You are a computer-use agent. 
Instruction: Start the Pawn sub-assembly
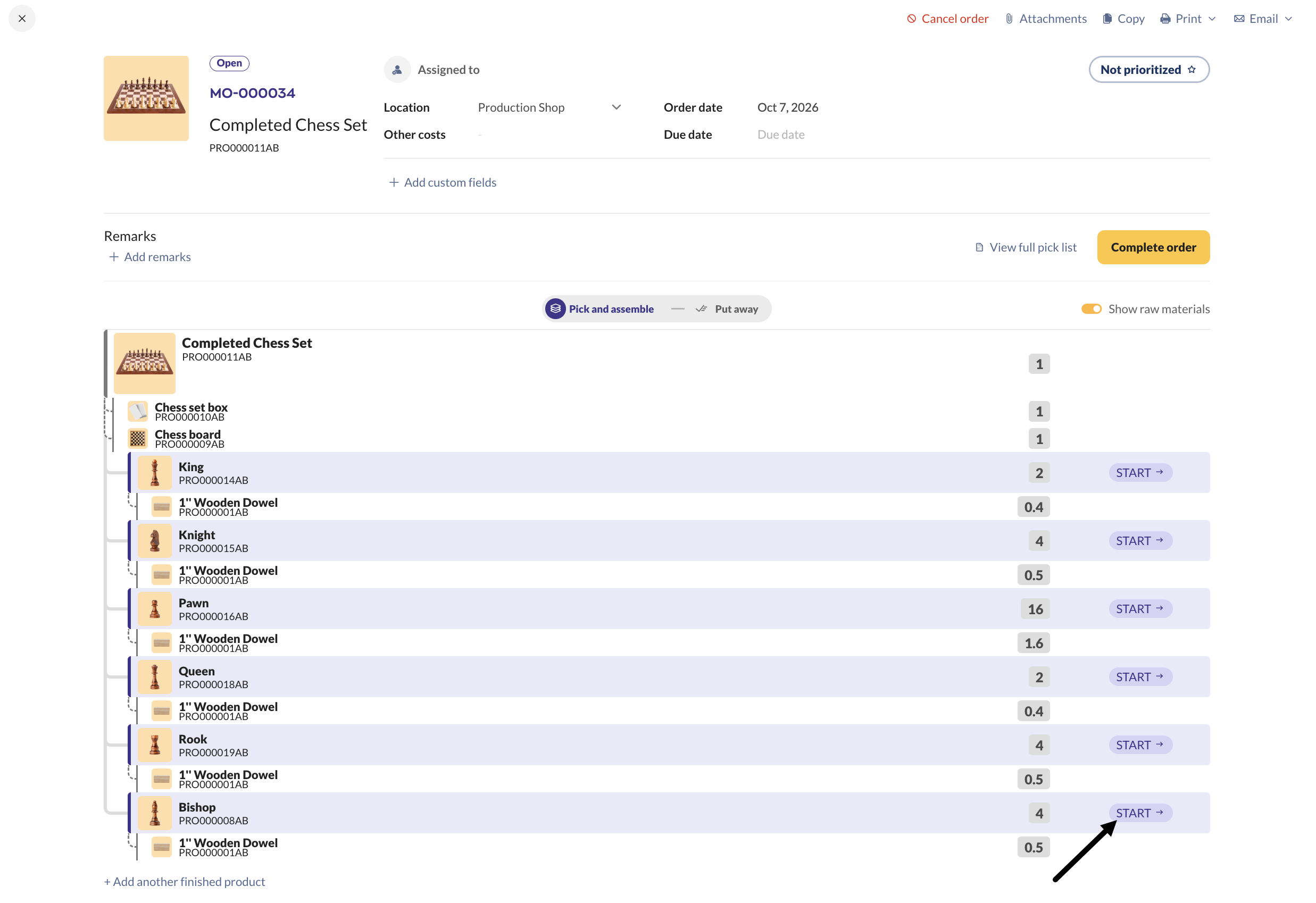(x=1140, y=609)
